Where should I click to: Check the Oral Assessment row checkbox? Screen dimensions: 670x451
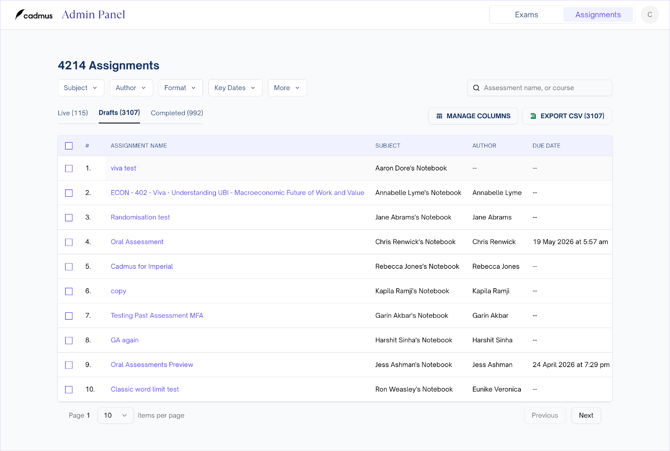point(69,242)
